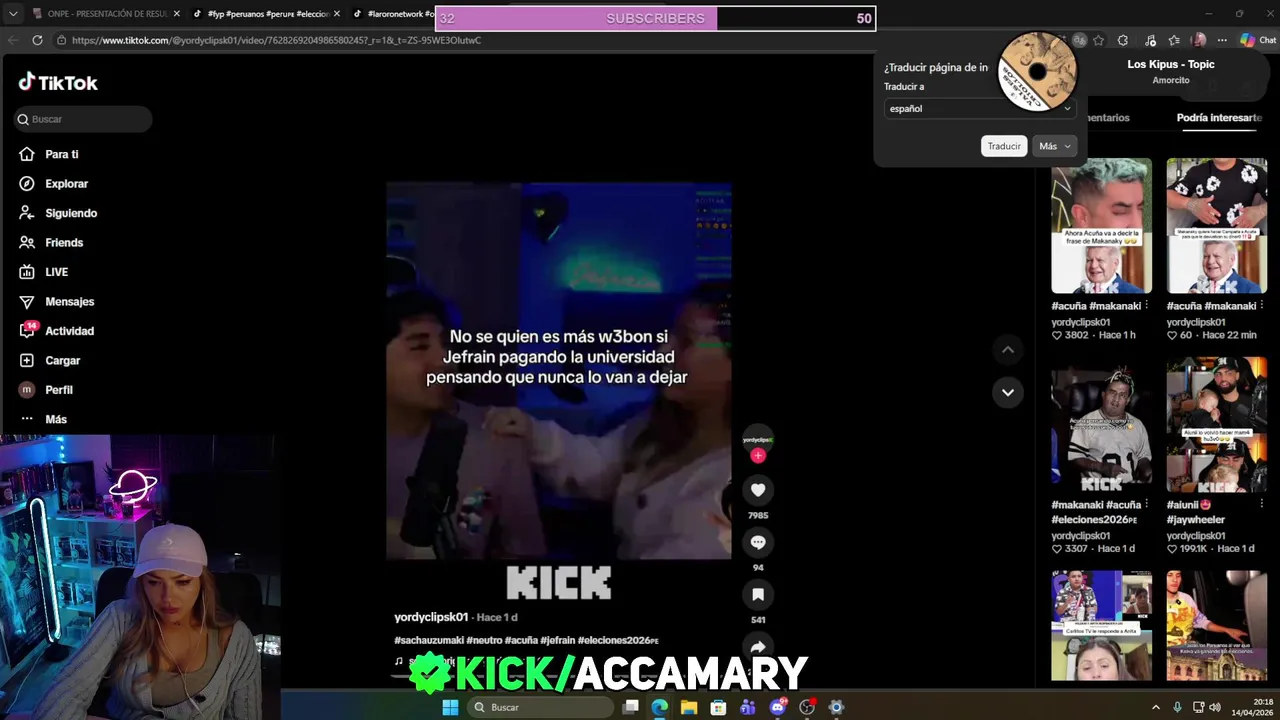Open Microsoft Store from the taskbar
Viewport: 1280px width, 720px height.
coord(718,707)
